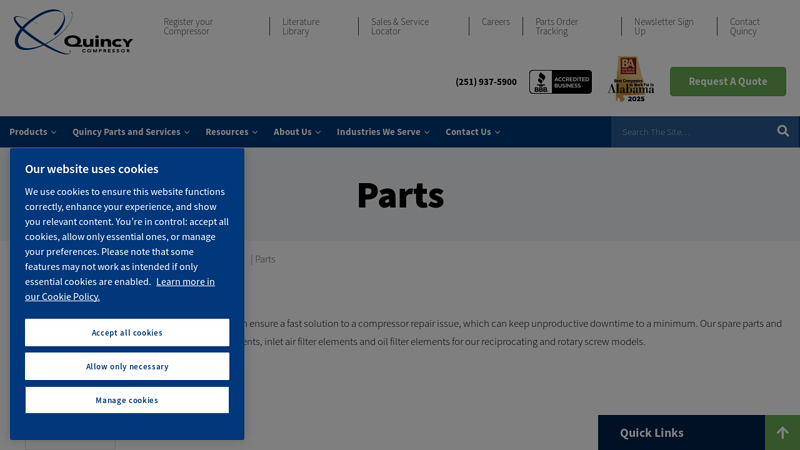
Task: Click the search magnifier icon
Action: 783,132
